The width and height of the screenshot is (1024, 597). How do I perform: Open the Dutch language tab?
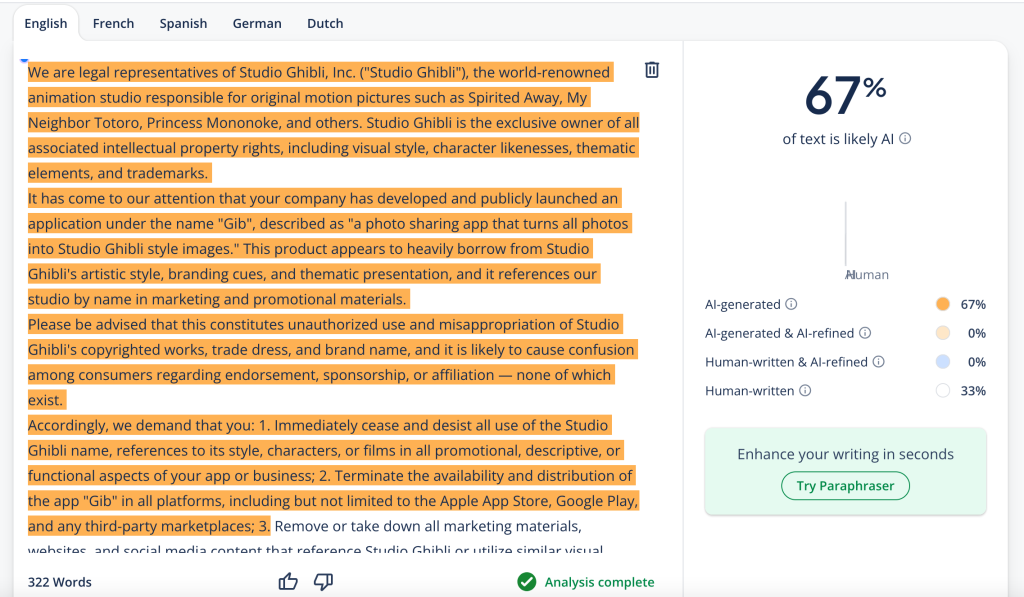(x=325, y=23)
